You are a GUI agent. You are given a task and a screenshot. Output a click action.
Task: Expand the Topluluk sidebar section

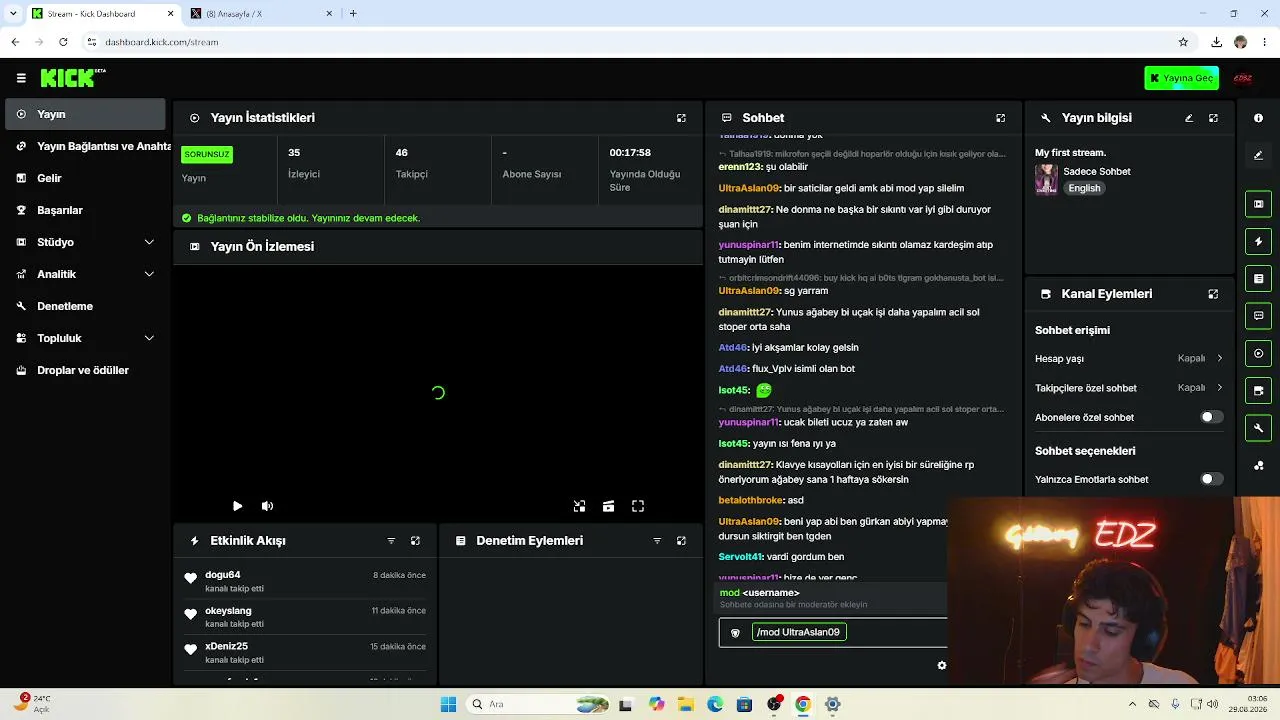[149, 338]
